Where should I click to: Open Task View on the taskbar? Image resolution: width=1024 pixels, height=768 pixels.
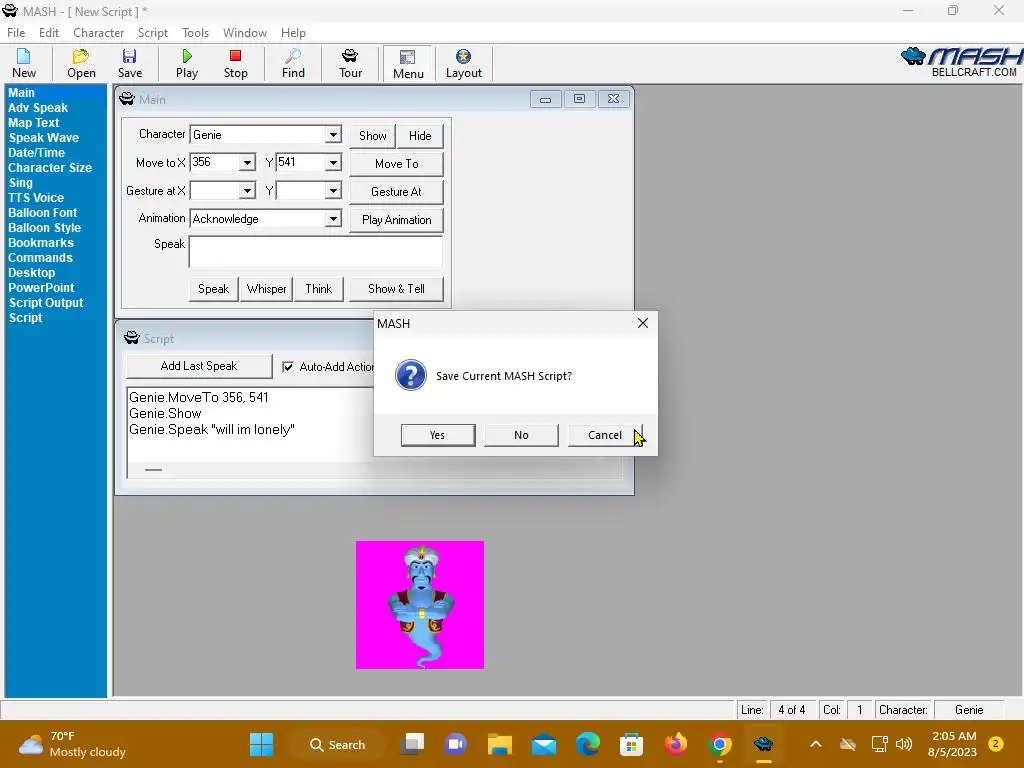point(412,744)
